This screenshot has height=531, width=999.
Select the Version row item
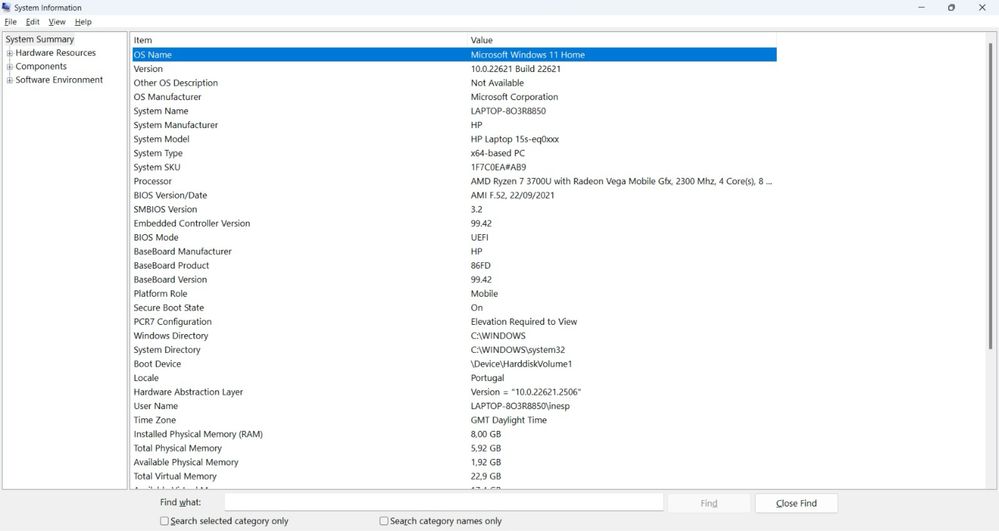(454, 69)
